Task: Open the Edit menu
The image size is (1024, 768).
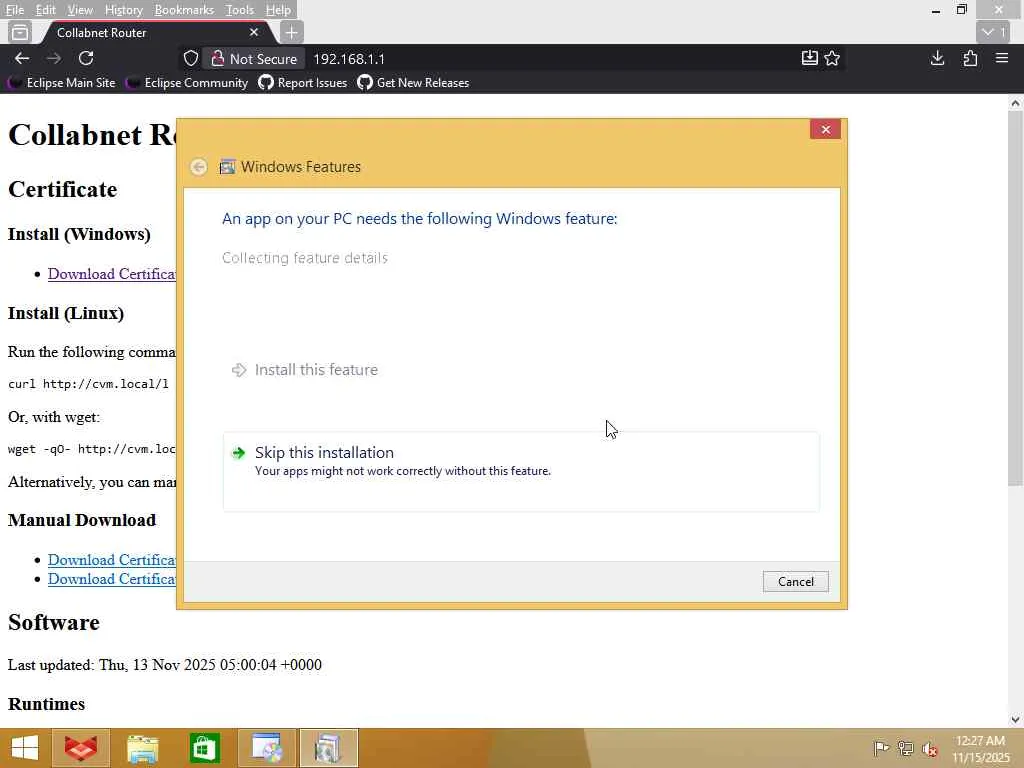Action: tap(45, 10)
